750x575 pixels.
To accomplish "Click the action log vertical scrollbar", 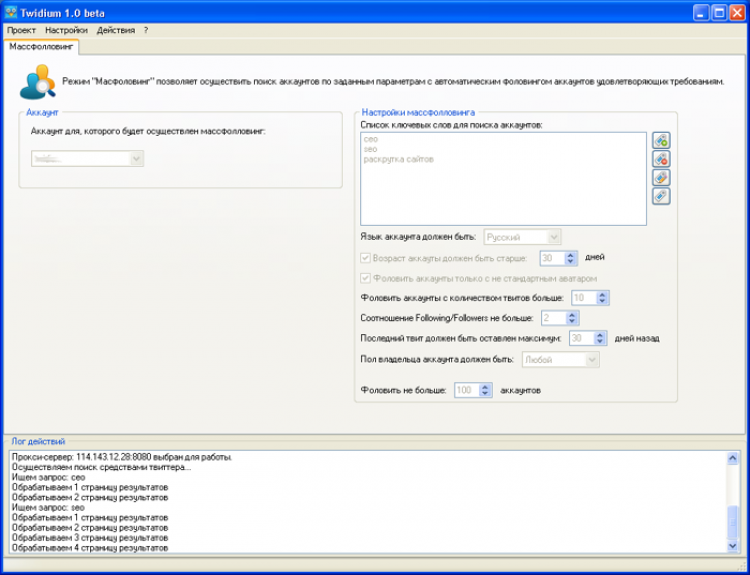I will click(x=734, y=500).
